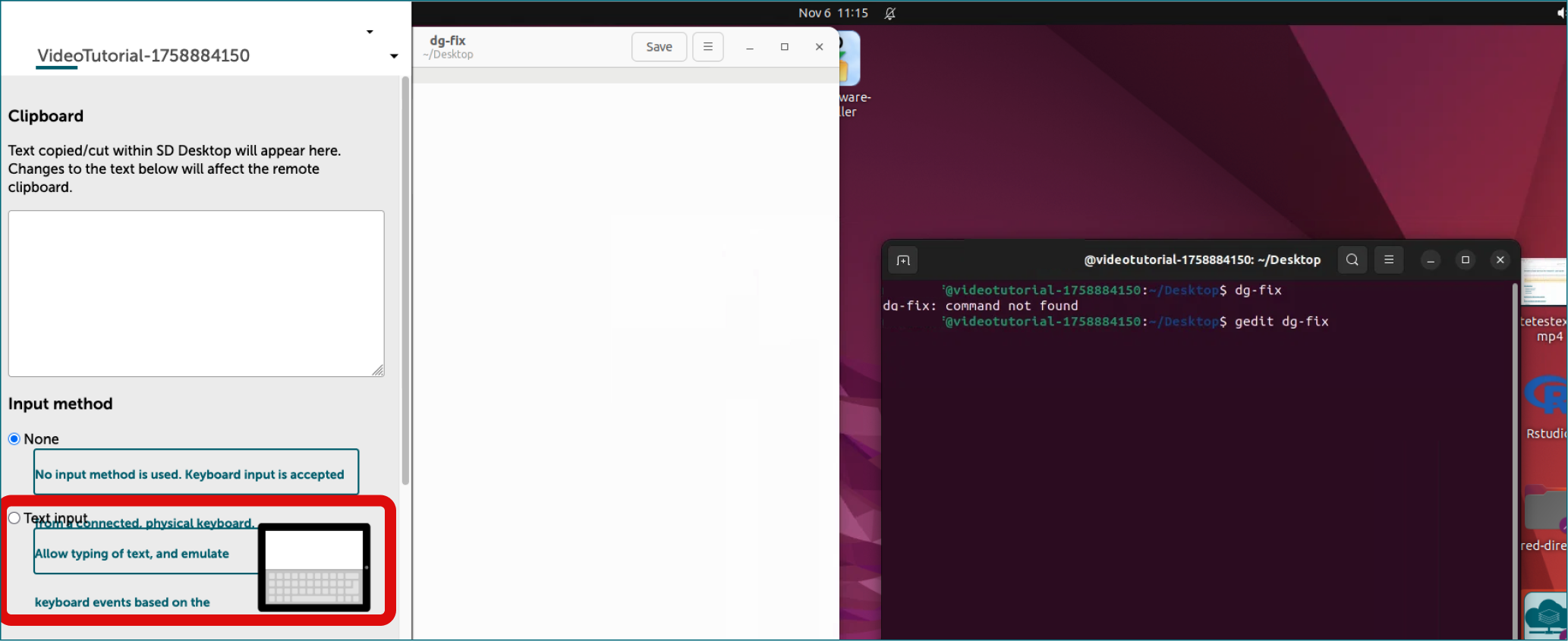
Task: Click inside the gedit text editing area
Action: 625,361
